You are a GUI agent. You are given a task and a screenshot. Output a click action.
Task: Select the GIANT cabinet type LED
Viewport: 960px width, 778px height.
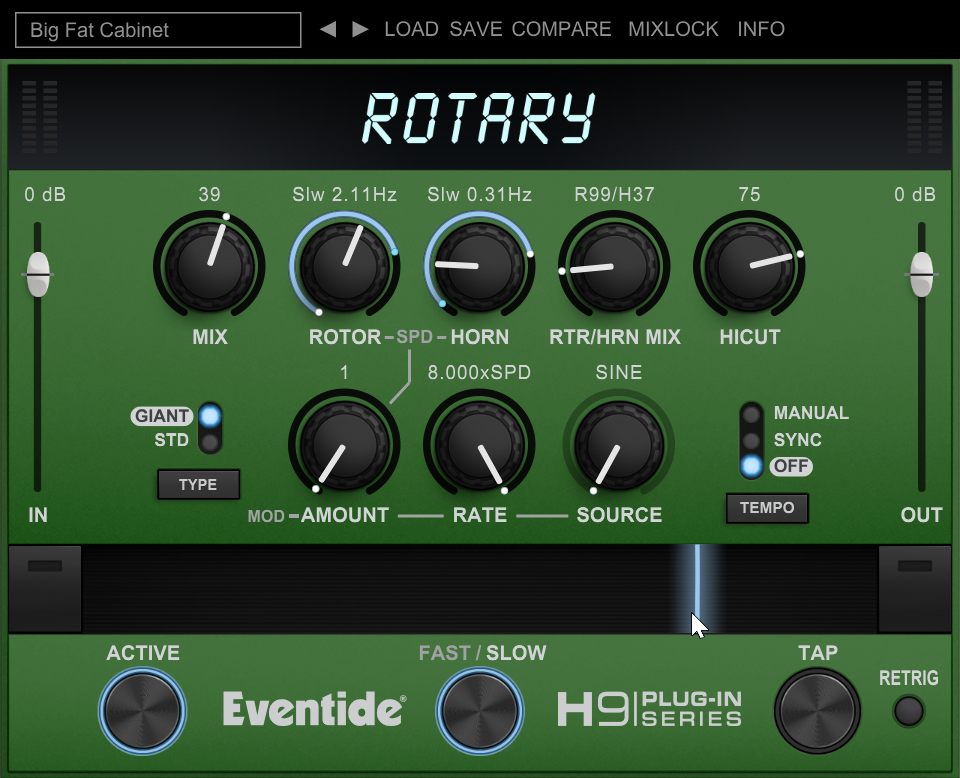[210, 416]
